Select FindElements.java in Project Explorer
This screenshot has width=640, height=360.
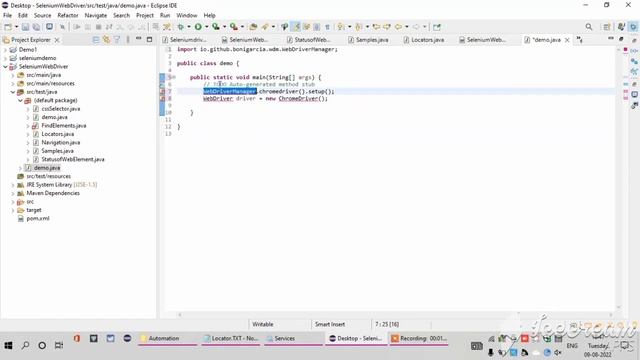(63, 126)
